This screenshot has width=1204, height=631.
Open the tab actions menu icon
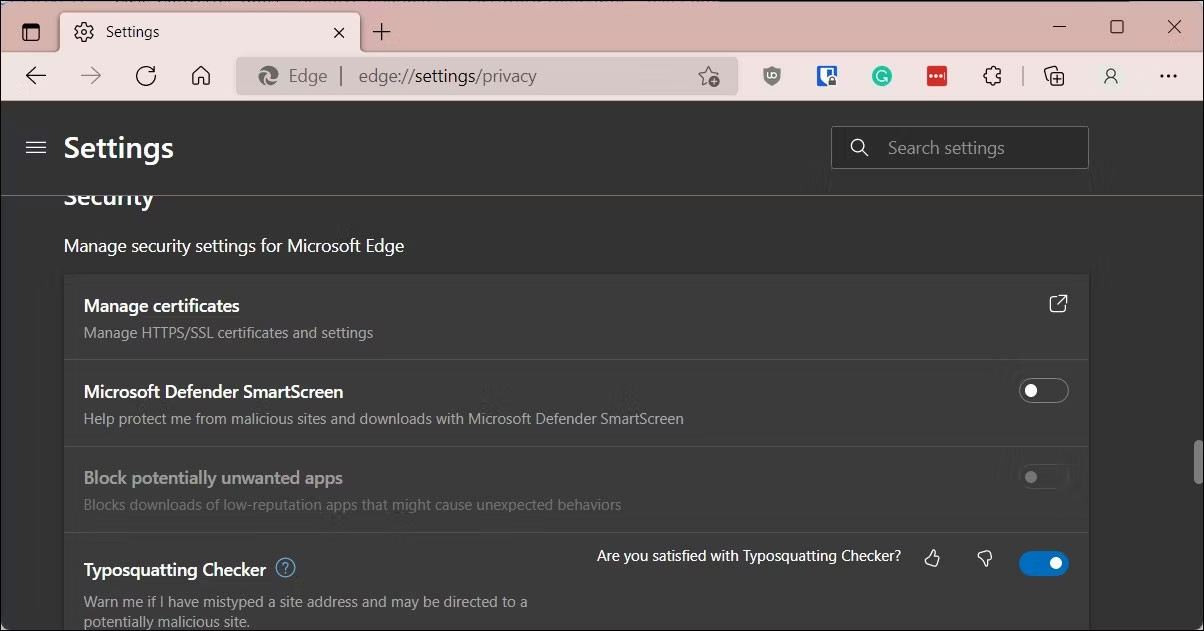30,31
